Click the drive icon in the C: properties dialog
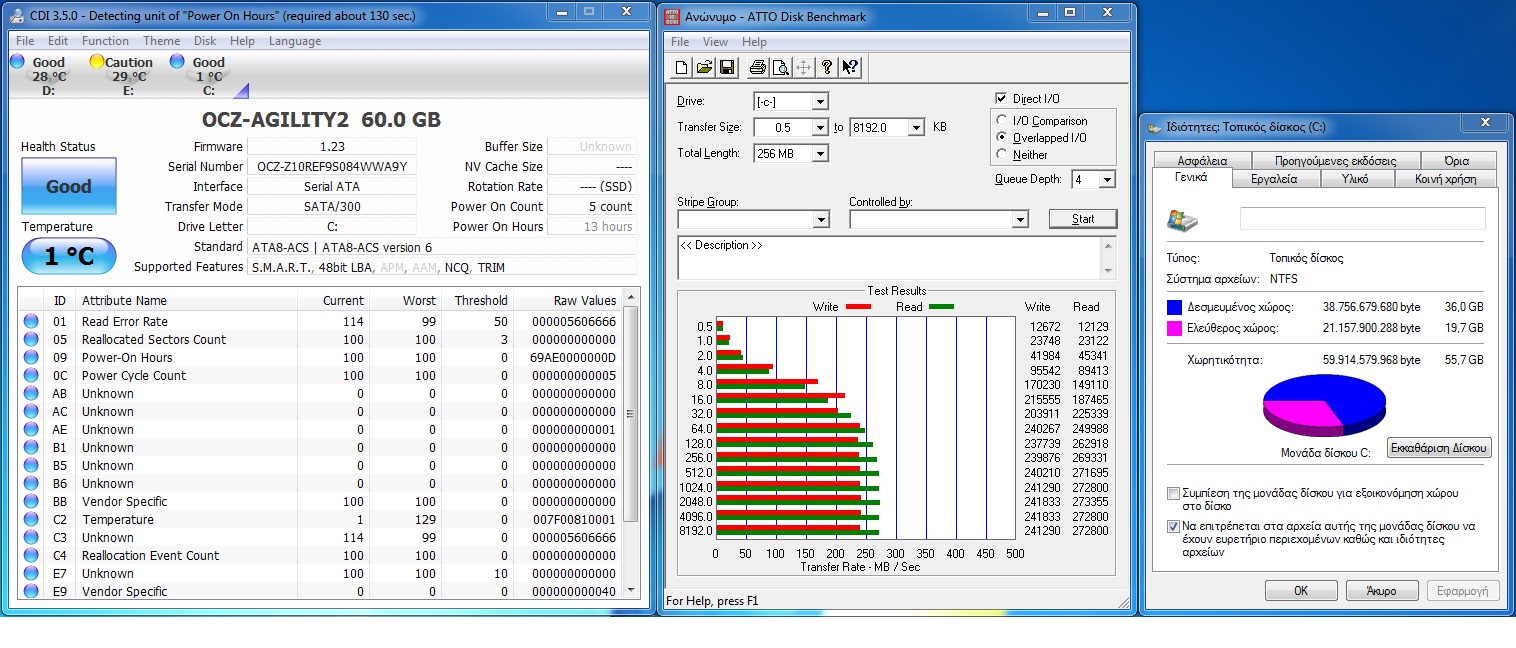Viewport: 1516px width, 648px height. coord(1183,221)
